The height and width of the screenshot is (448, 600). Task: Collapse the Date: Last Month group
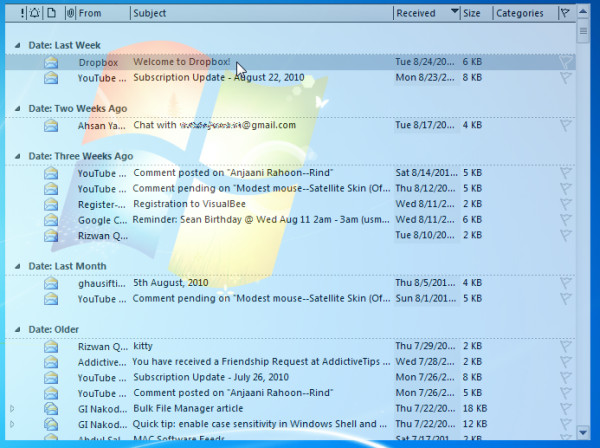pyautogui.click(x=18, y=266)
